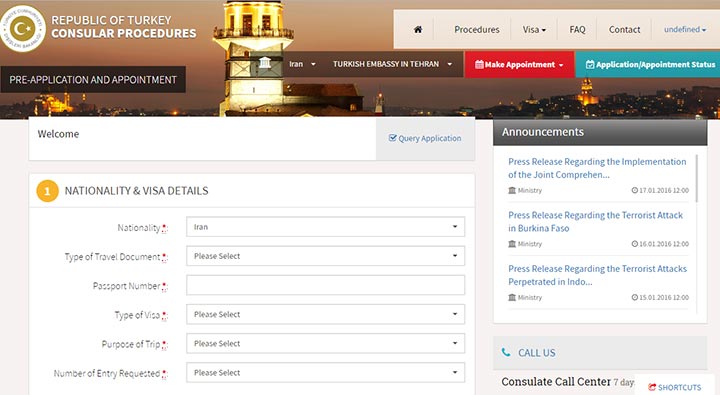Click the Application/Appointment Status button
720x395 pixels.
647,64
